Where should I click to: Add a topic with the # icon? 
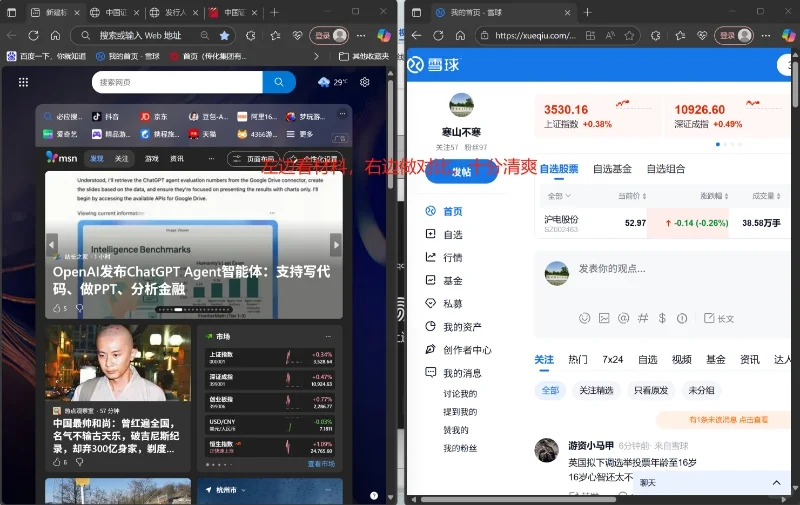pyautogui.click(x=643, y=318)
